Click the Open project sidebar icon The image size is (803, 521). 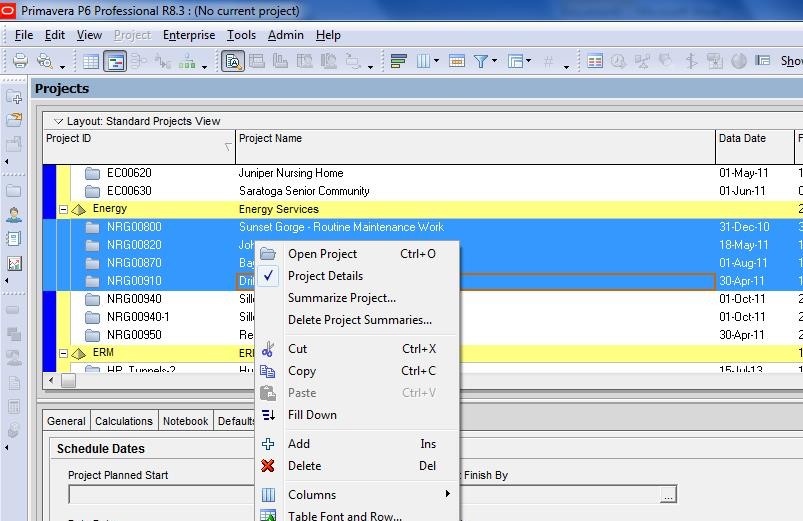pyautogui.click(x=14, y=119)
